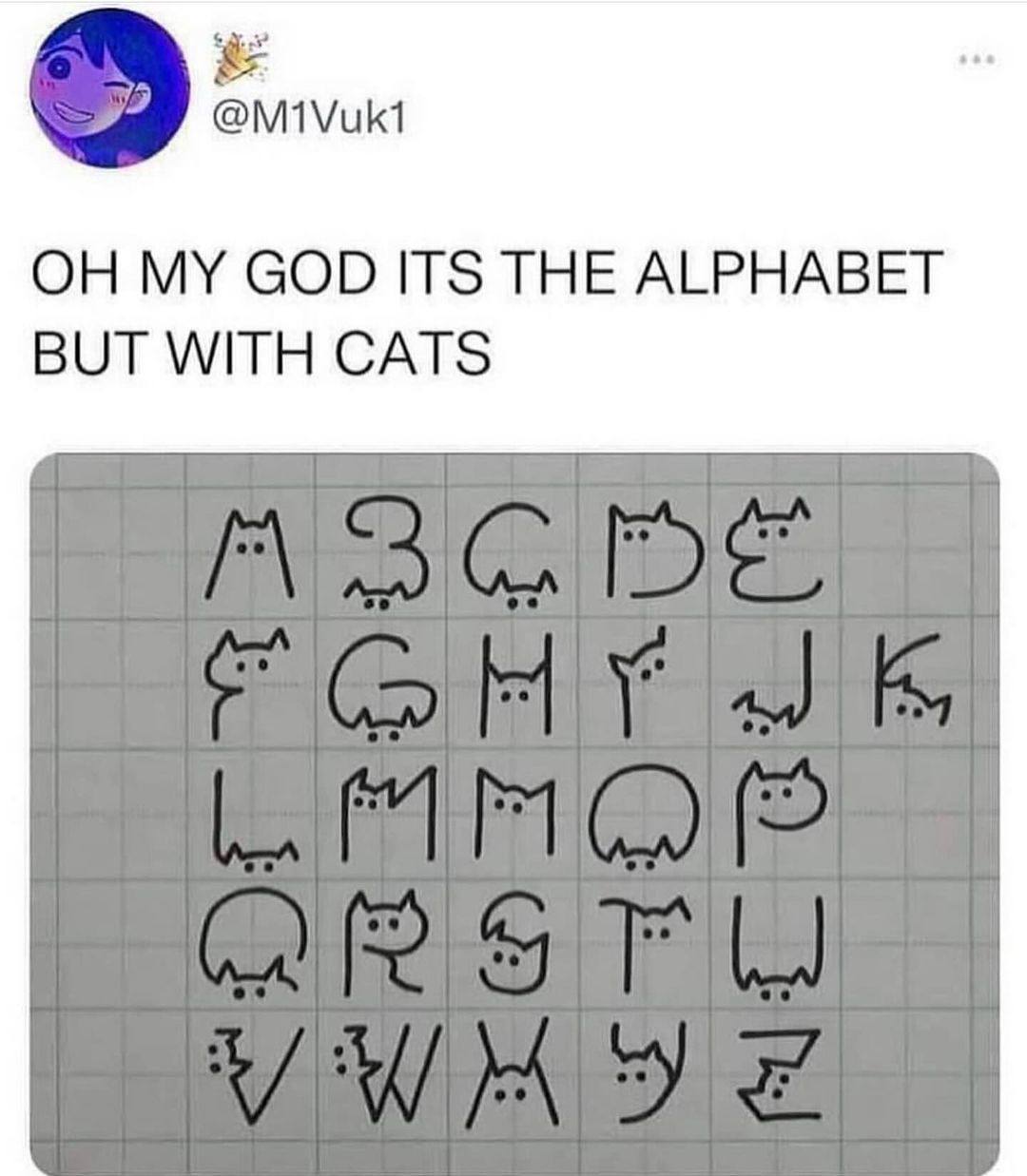Select the tweet text about cat alphabet
Screen dimensions: 1027x1176
(x=486, y=313)
